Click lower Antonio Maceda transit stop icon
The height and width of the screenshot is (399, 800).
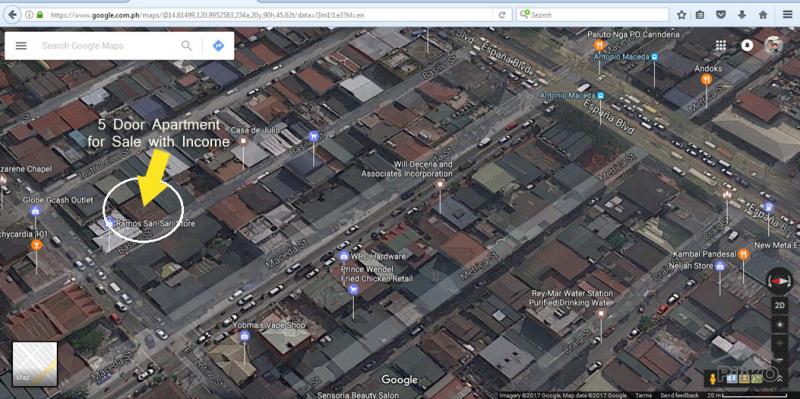point(601,95)
